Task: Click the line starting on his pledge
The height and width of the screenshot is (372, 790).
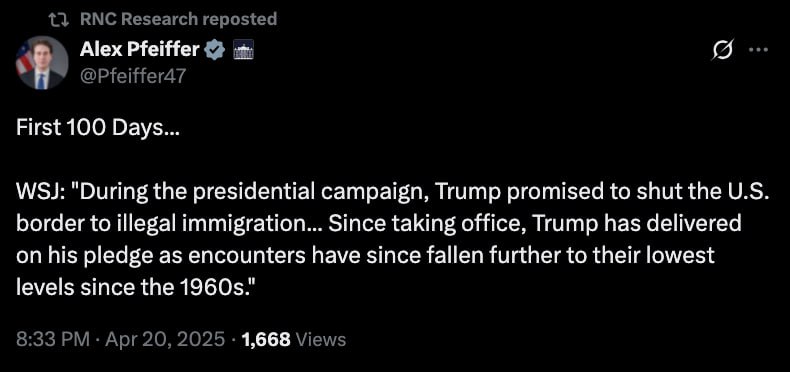Action: pyautogui.click(x=365, y=256)
